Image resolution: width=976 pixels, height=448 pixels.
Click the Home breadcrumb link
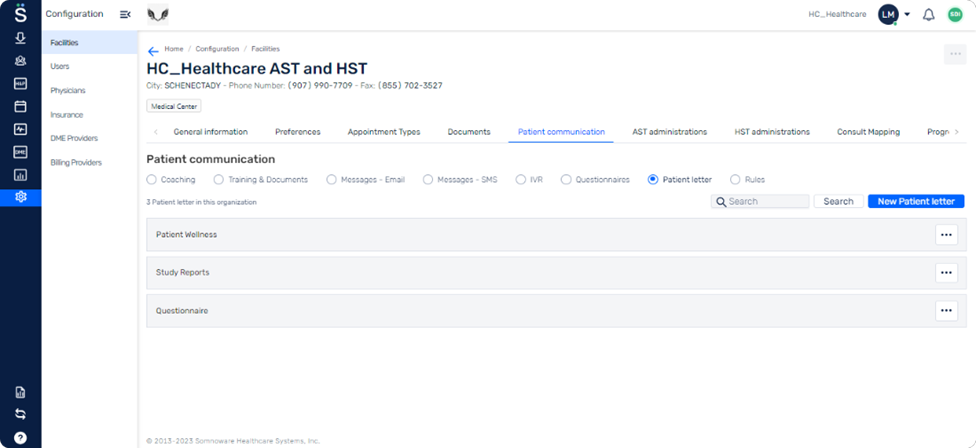coord(174,49)
